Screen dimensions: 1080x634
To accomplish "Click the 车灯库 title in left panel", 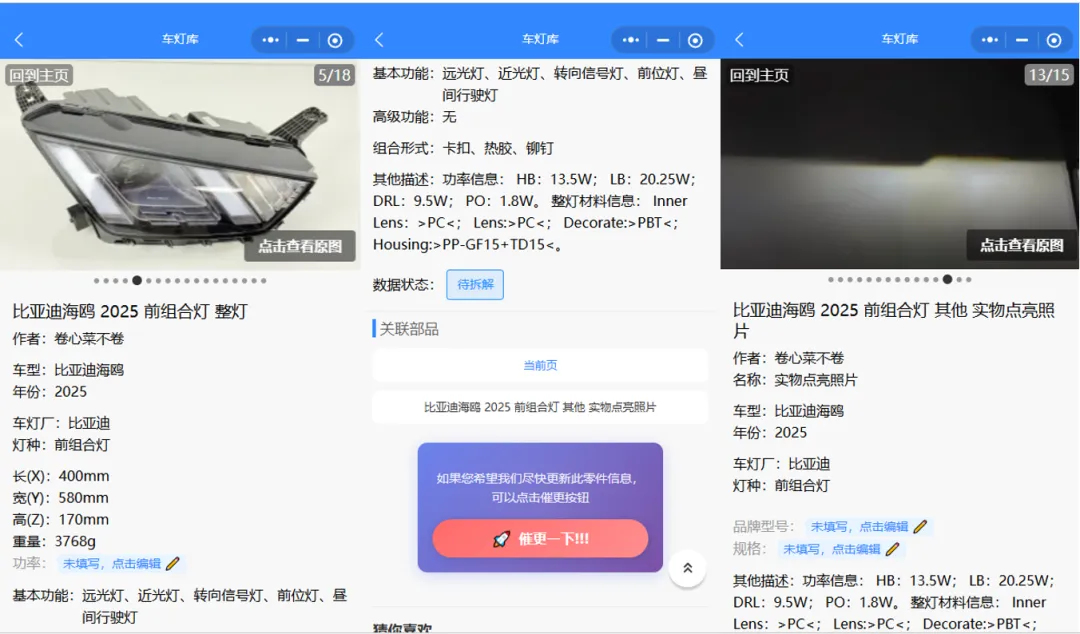I will [x=180, y=39].
